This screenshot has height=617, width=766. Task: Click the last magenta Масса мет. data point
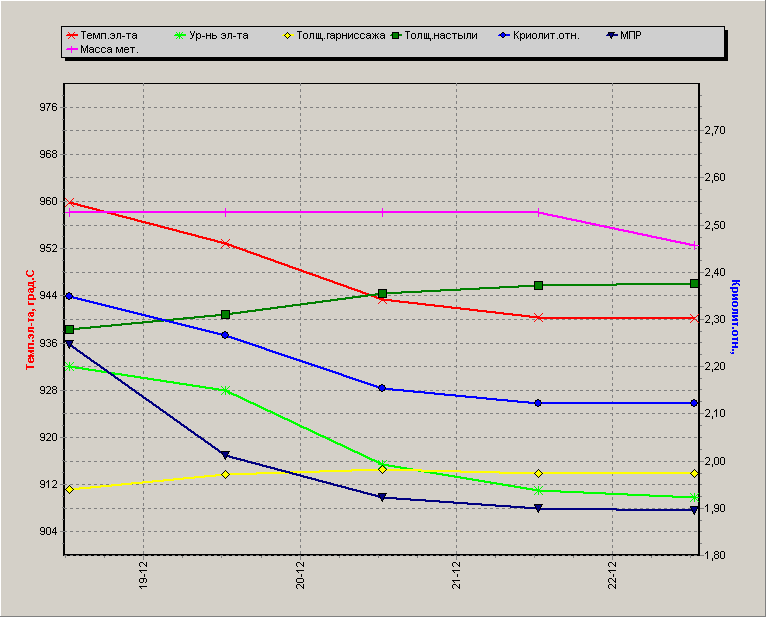[x=695, y=246]
